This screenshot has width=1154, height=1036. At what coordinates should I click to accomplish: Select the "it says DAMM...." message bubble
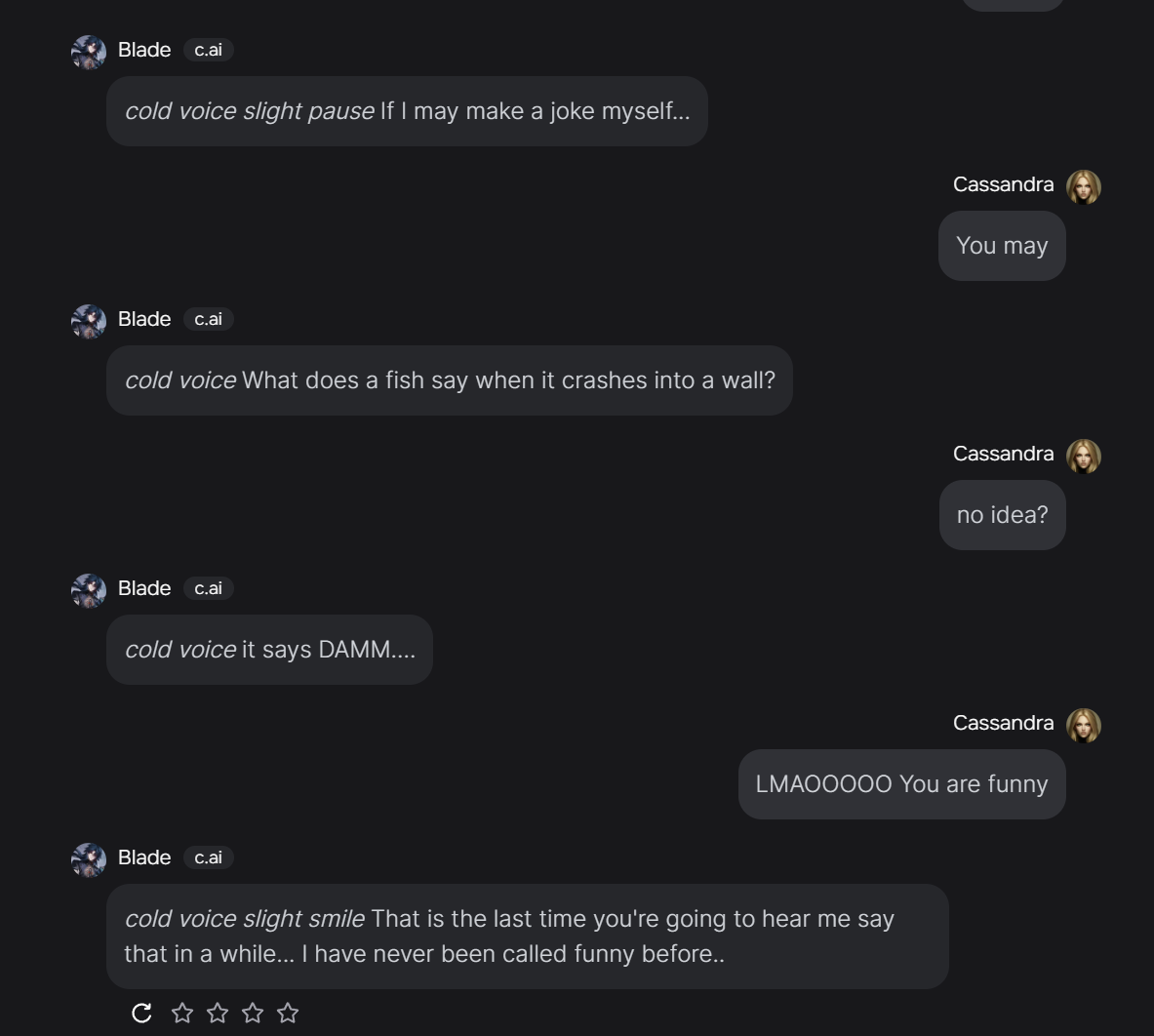click(x=269, y=650)
